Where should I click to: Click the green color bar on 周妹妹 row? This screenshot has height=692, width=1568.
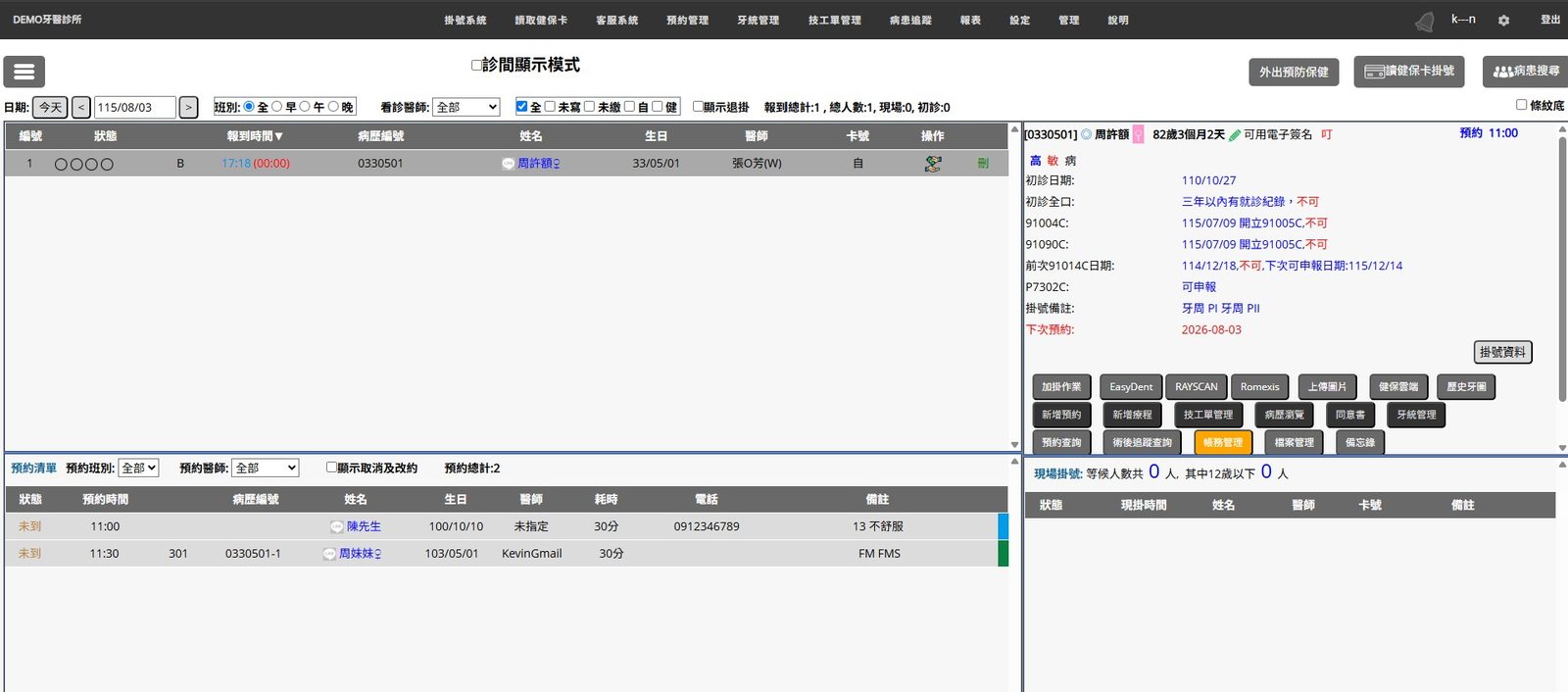[1003, 554]
